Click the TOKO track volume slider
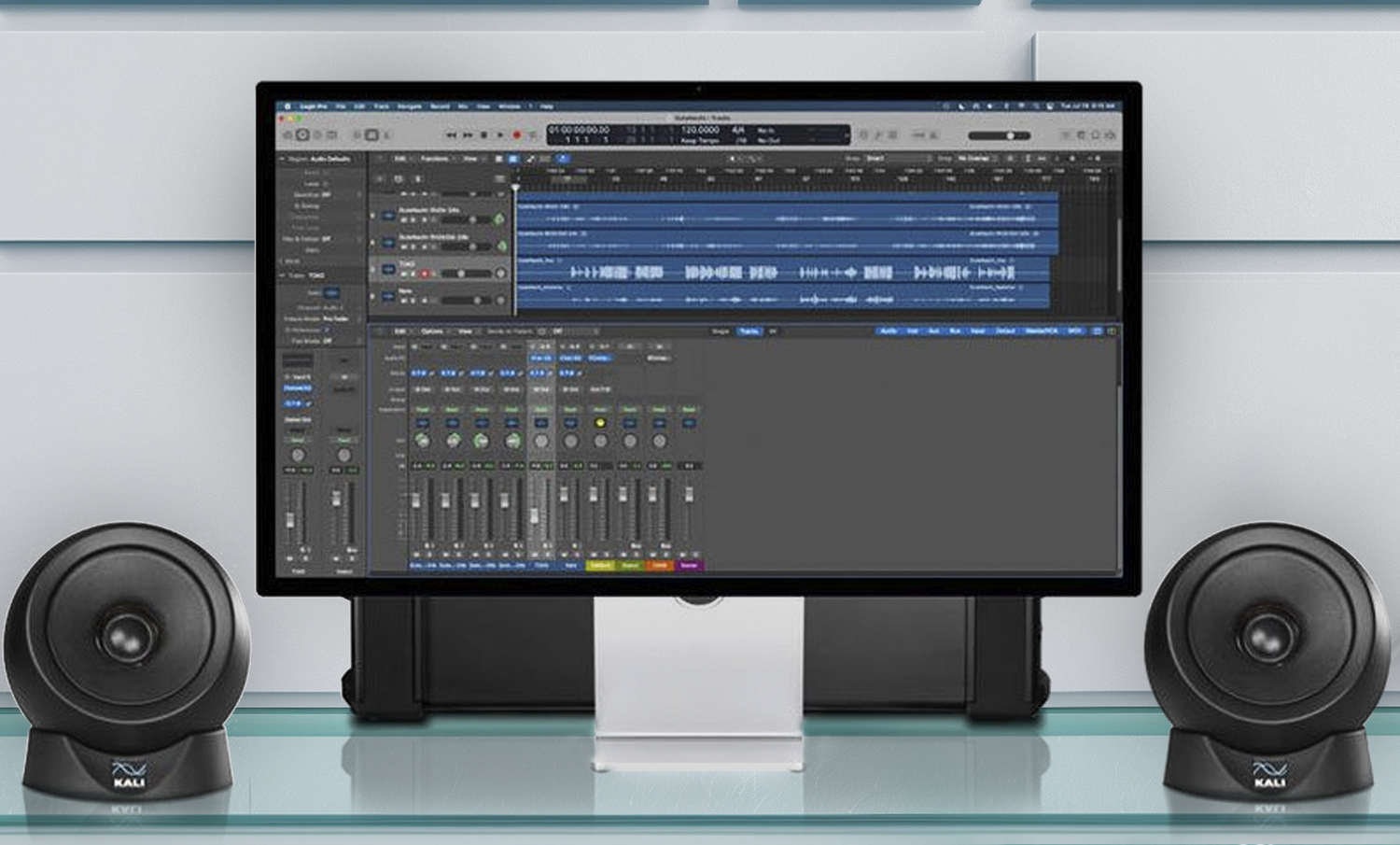1400x845 pixels. pyautogui.click(x=467, y=274)
